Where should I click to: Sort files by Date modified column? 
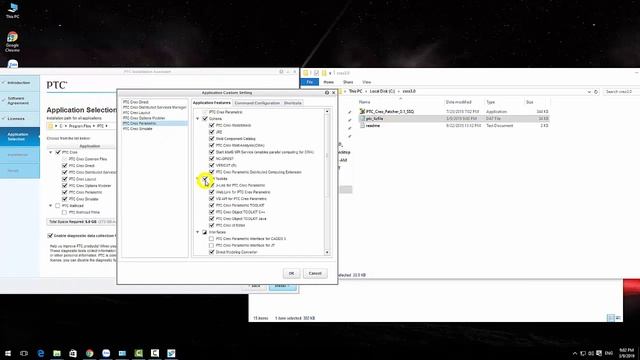coord(458,102)
